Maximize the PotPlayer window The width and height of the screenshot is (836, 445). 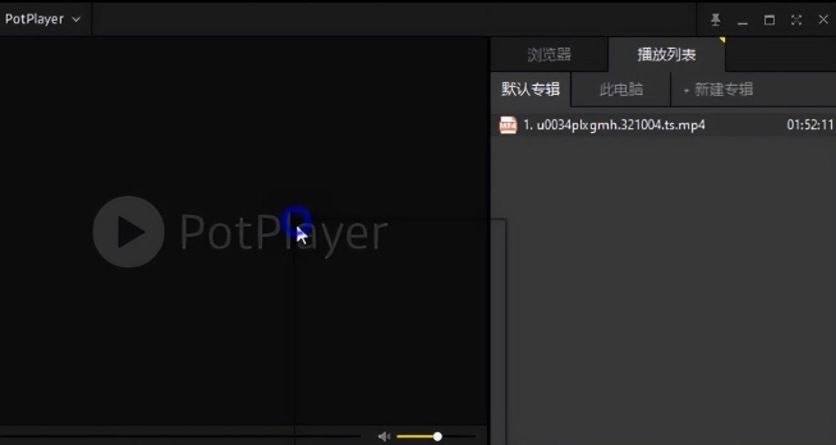(769, 20)
